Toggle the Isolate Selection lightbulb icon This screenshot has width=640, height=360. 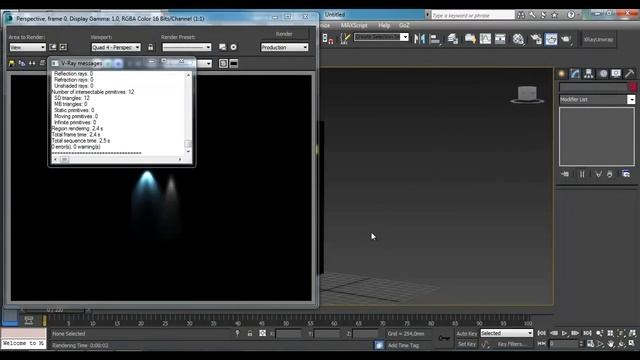click(x=238, y=333)
